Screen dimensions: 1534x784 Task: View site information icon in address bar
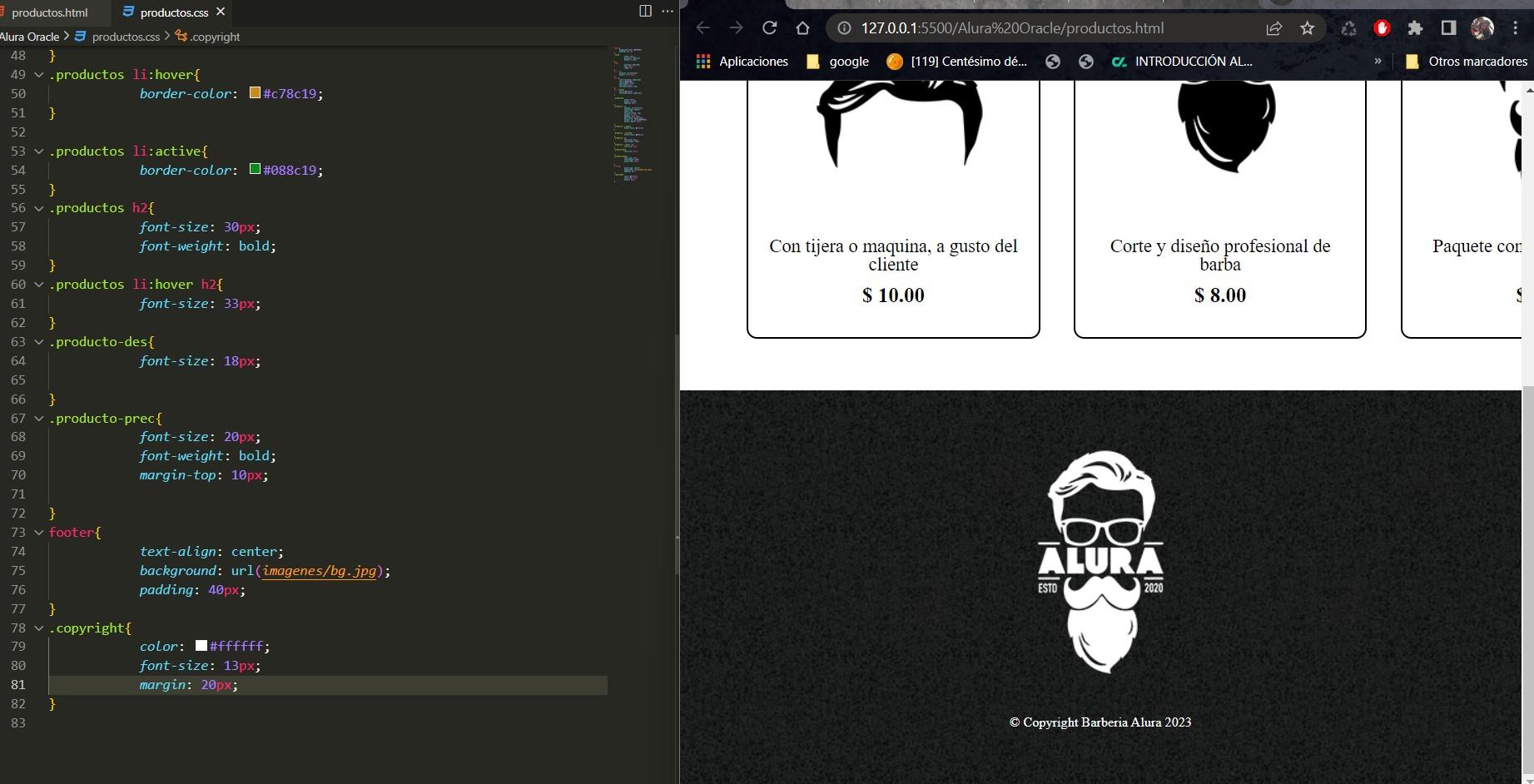pos(844,28)
